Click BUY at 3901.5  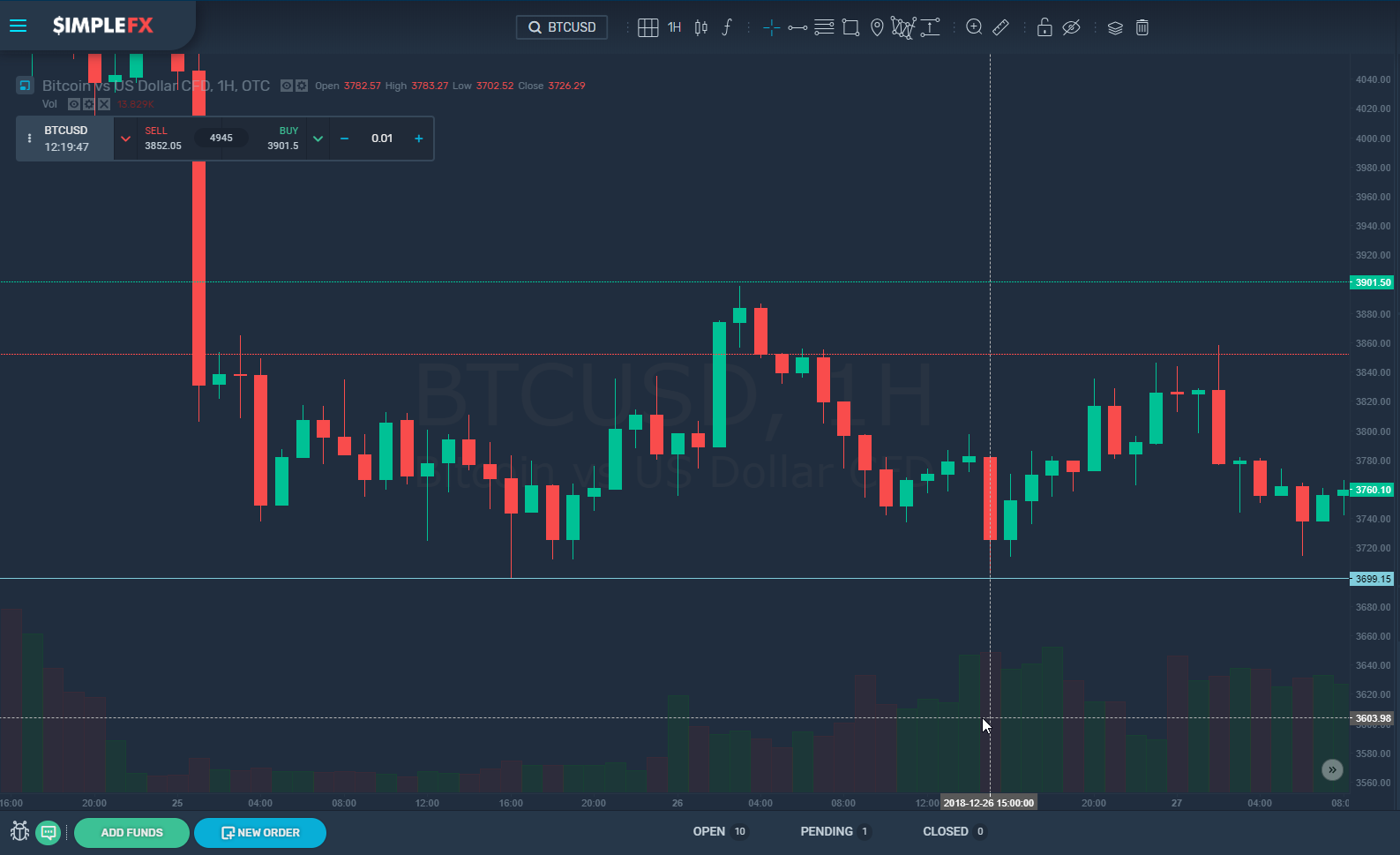(282, 139)
